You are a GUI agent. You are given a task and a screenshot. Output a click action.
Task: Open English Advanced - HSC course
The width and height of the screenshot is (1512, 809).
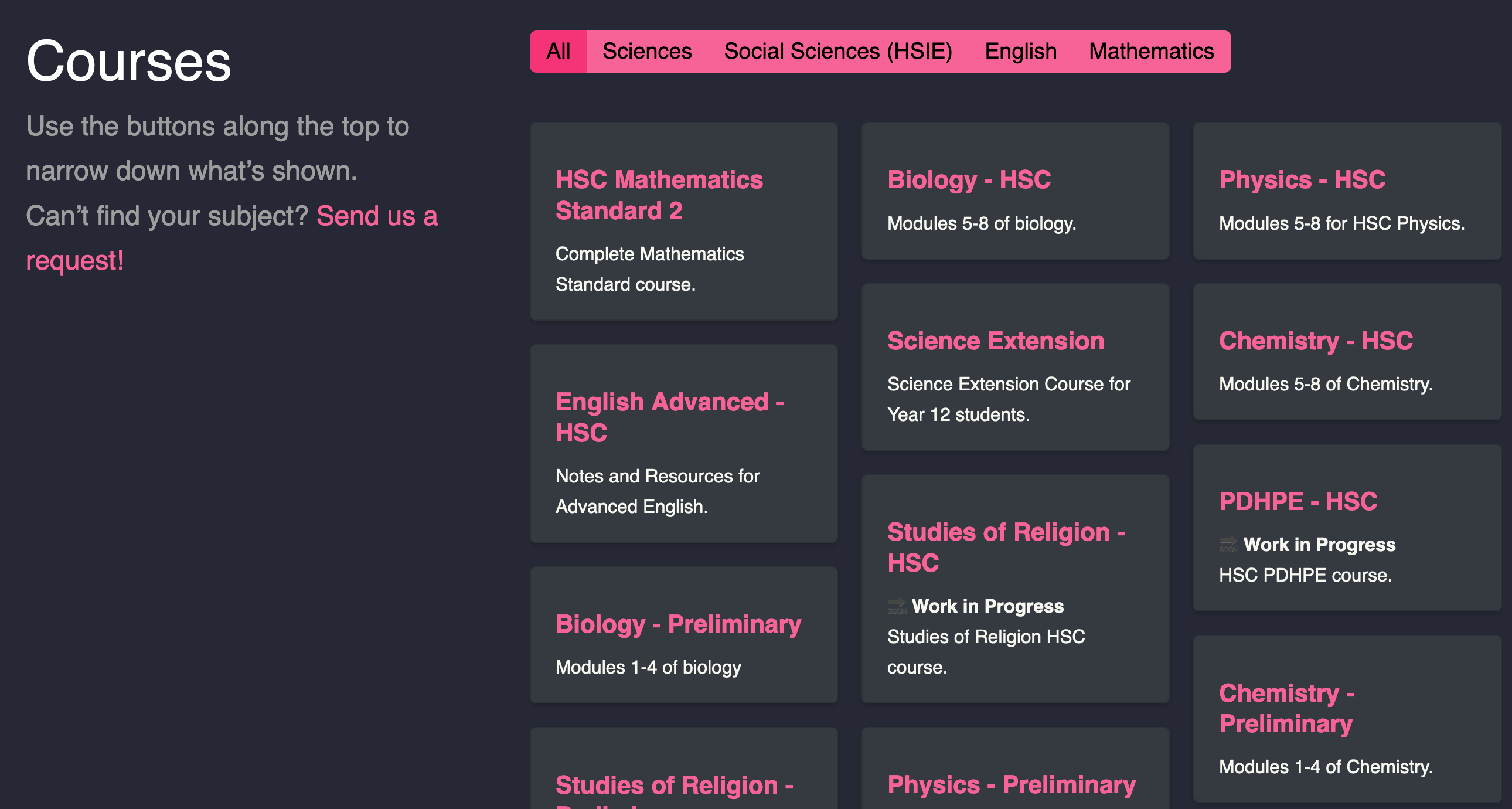[x=669, y=417]
